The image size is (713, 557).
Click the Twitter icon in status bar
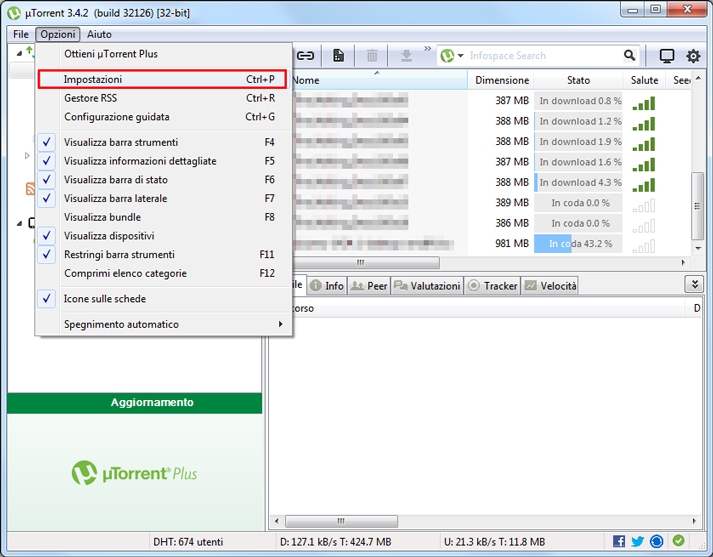click(638, 541)
